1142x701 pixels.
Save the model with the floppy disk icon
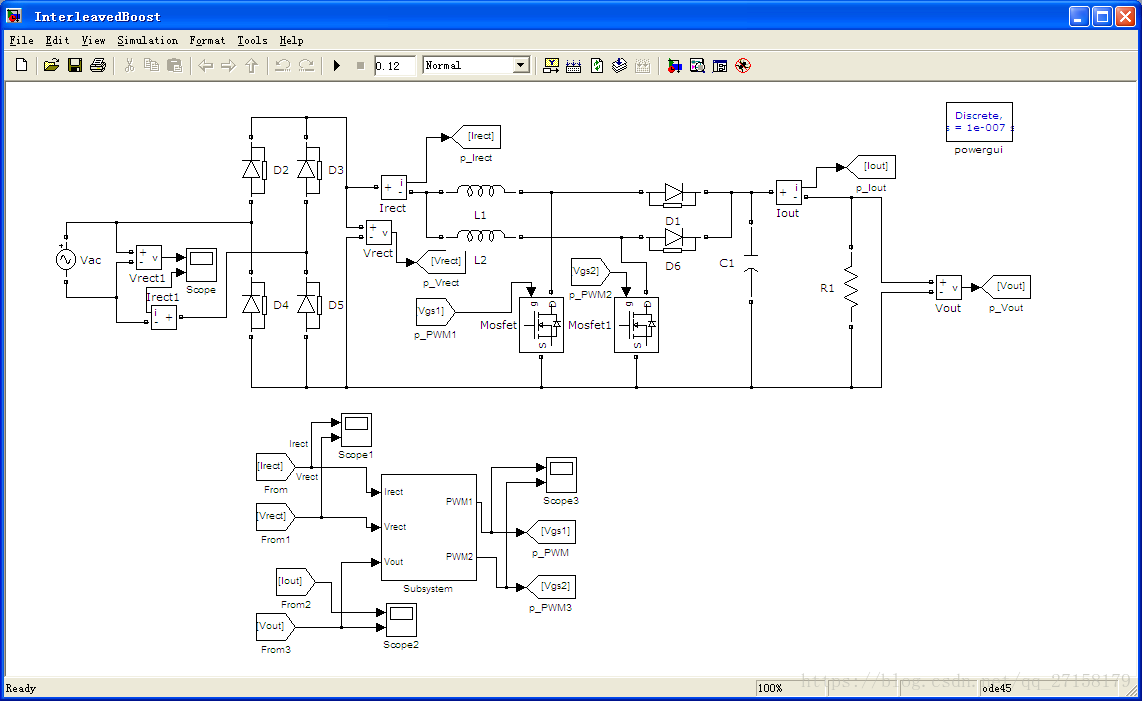click(74, 66)
